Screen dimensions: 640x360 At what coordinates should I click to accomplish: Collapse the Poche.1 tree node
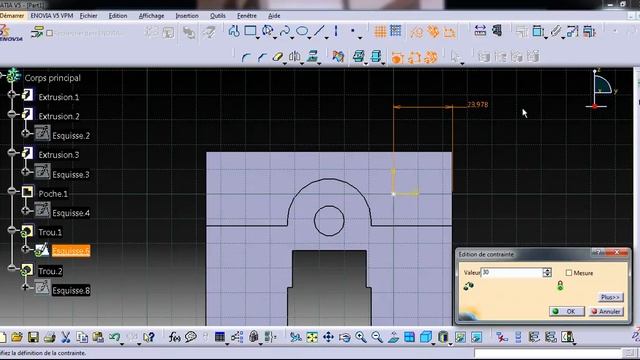coord(12,191)
